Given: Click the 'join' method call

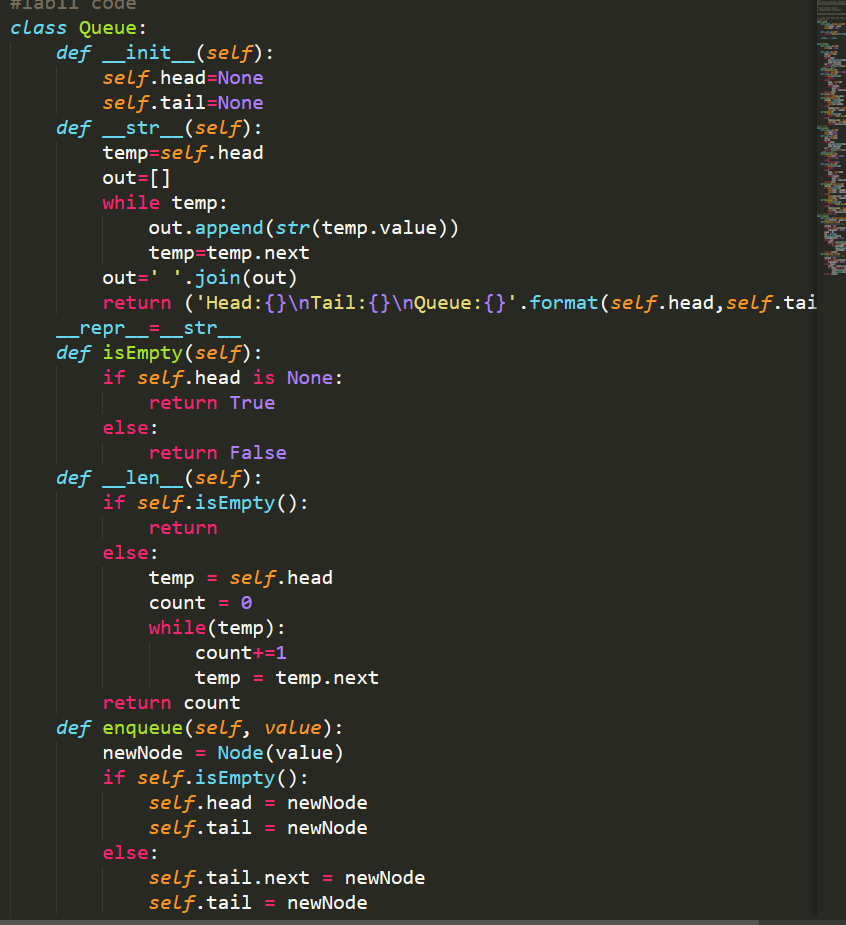Looking at the screenshot, I should point(218,278).
